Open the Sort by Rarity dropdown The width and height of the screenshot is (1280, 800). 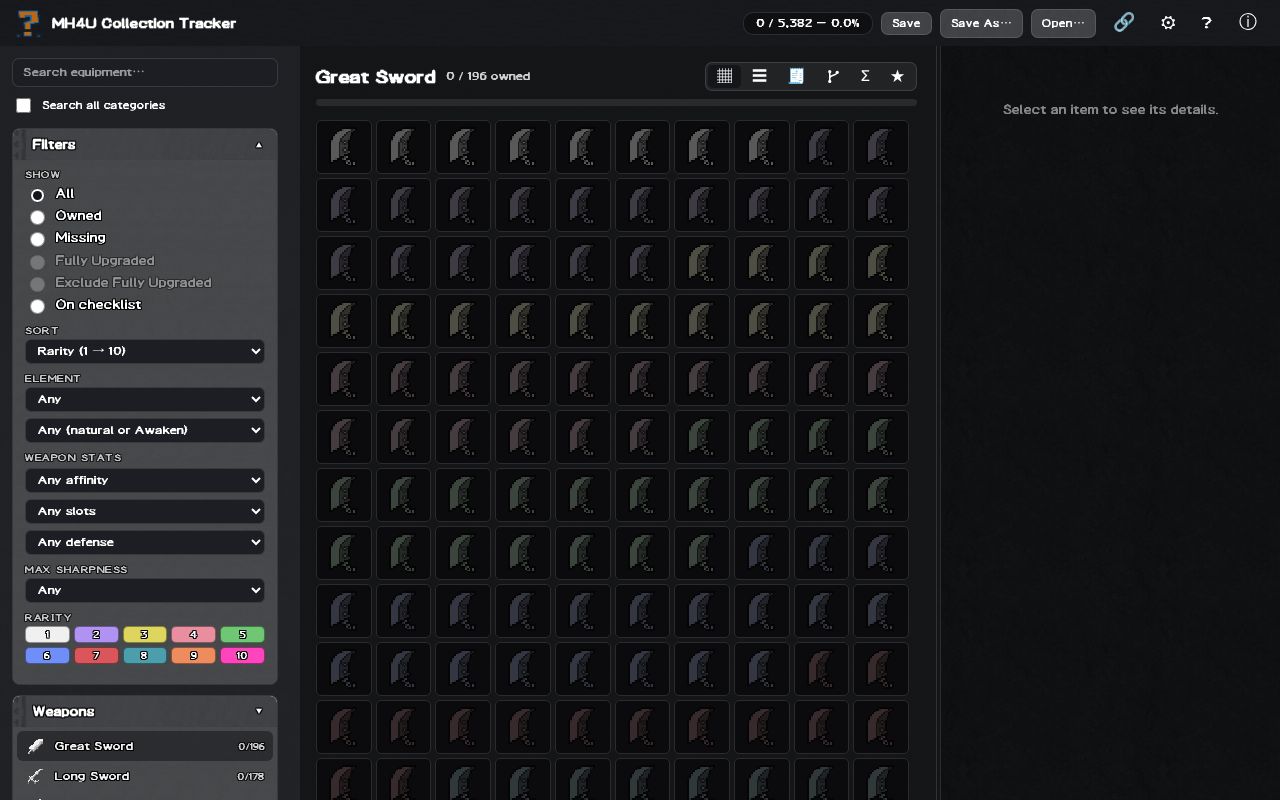(145, 351)
